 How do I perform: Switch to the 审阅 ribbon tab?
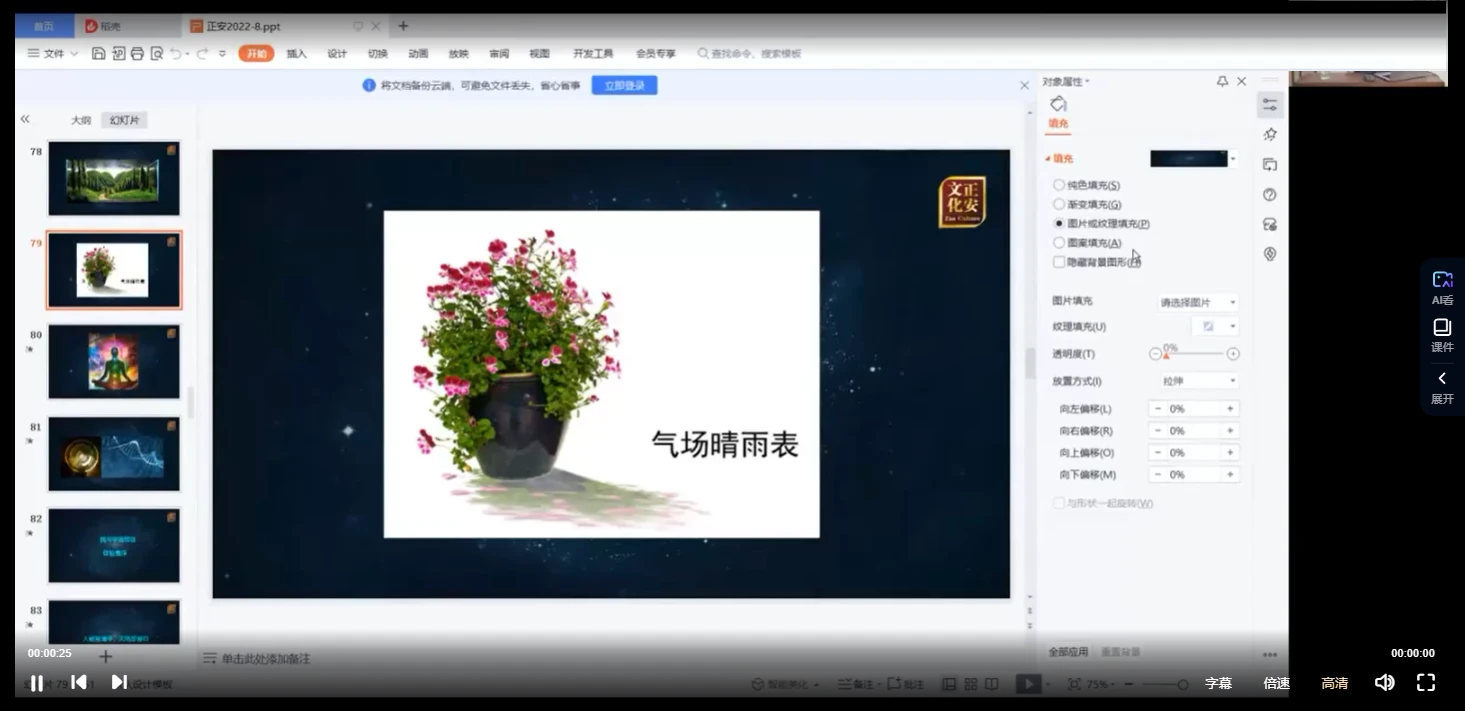click(x=499, y=54)
